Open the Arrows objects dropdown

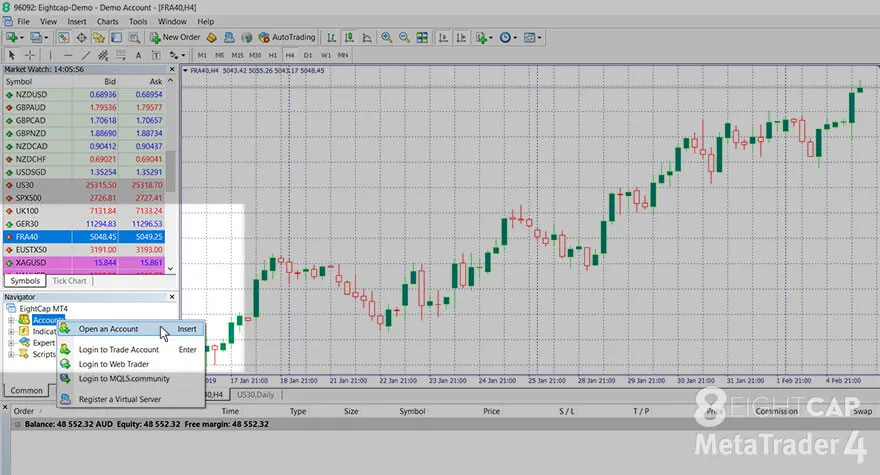(177, 55)
